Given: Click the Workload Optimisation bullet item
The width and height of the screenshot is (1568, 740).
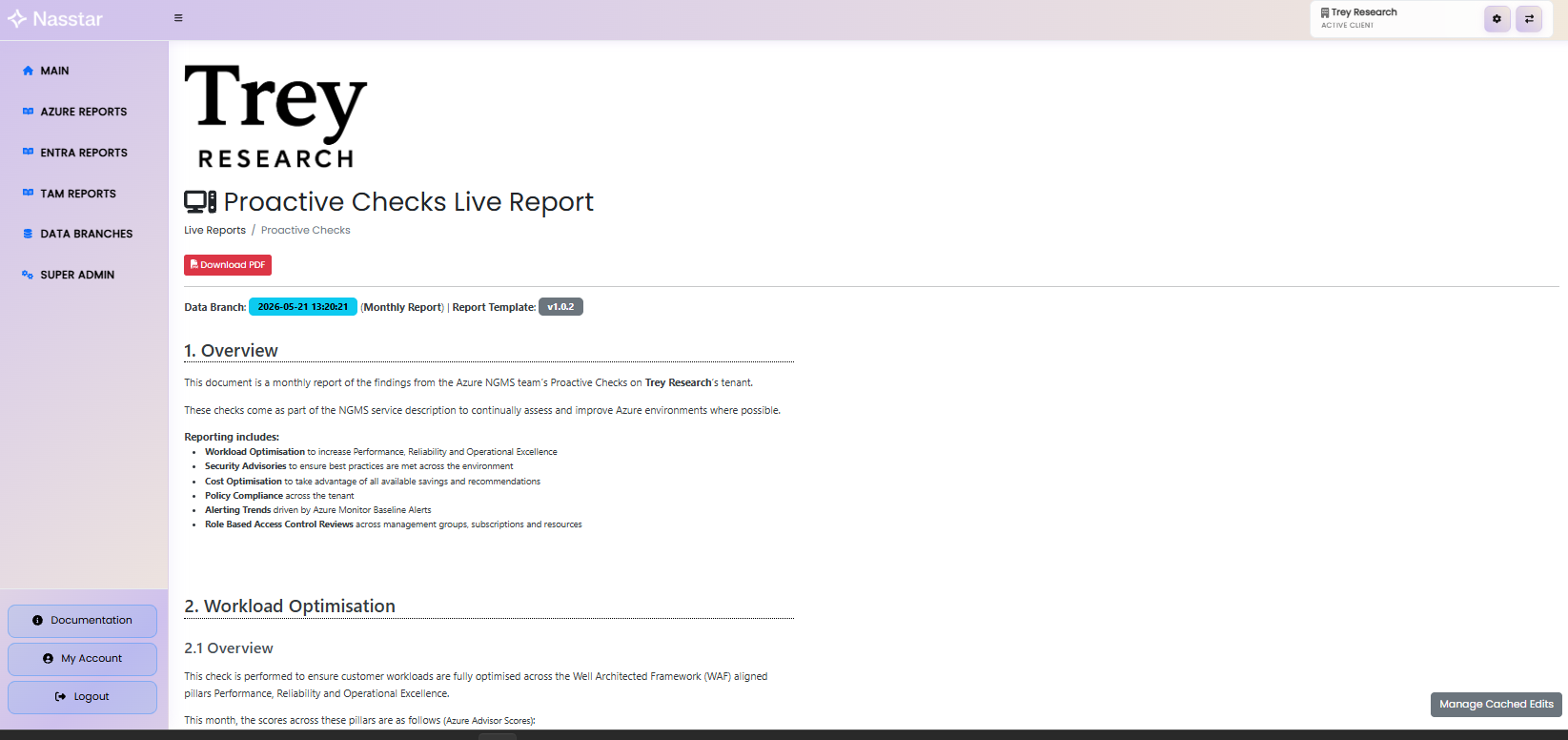Looking at the screenshot, I should click(381, 452).
